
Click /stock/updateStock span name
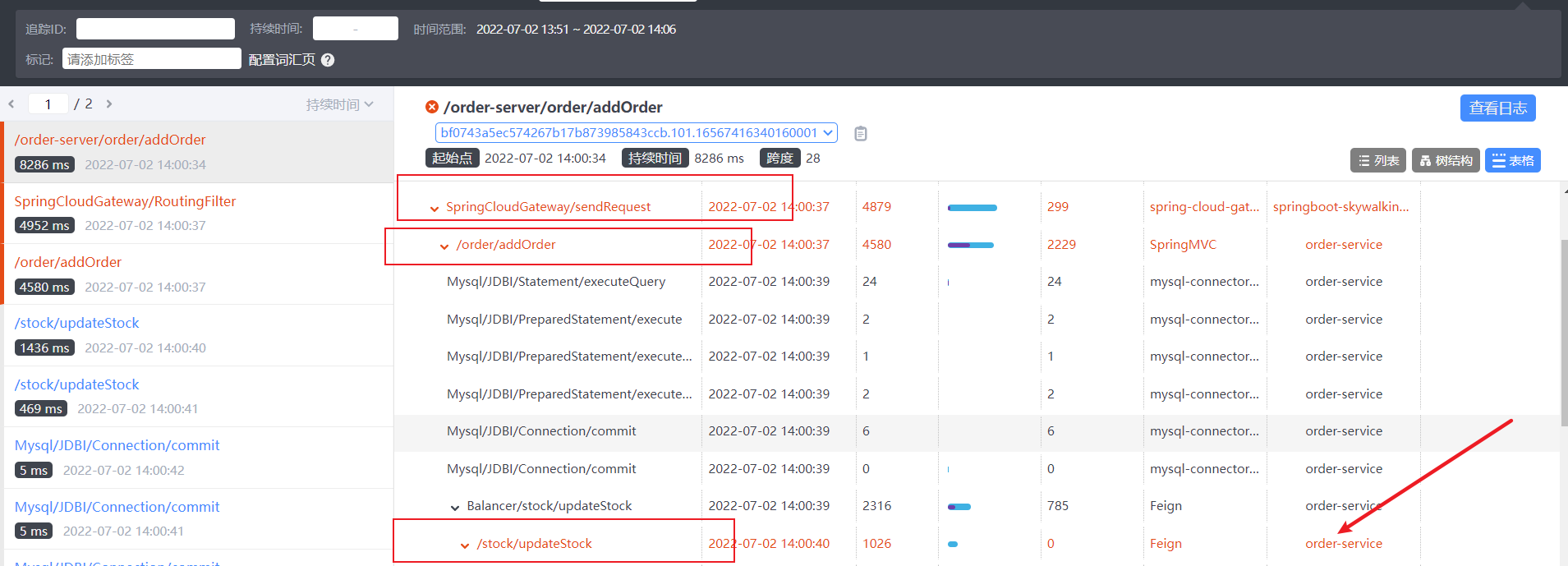(535, 544)
